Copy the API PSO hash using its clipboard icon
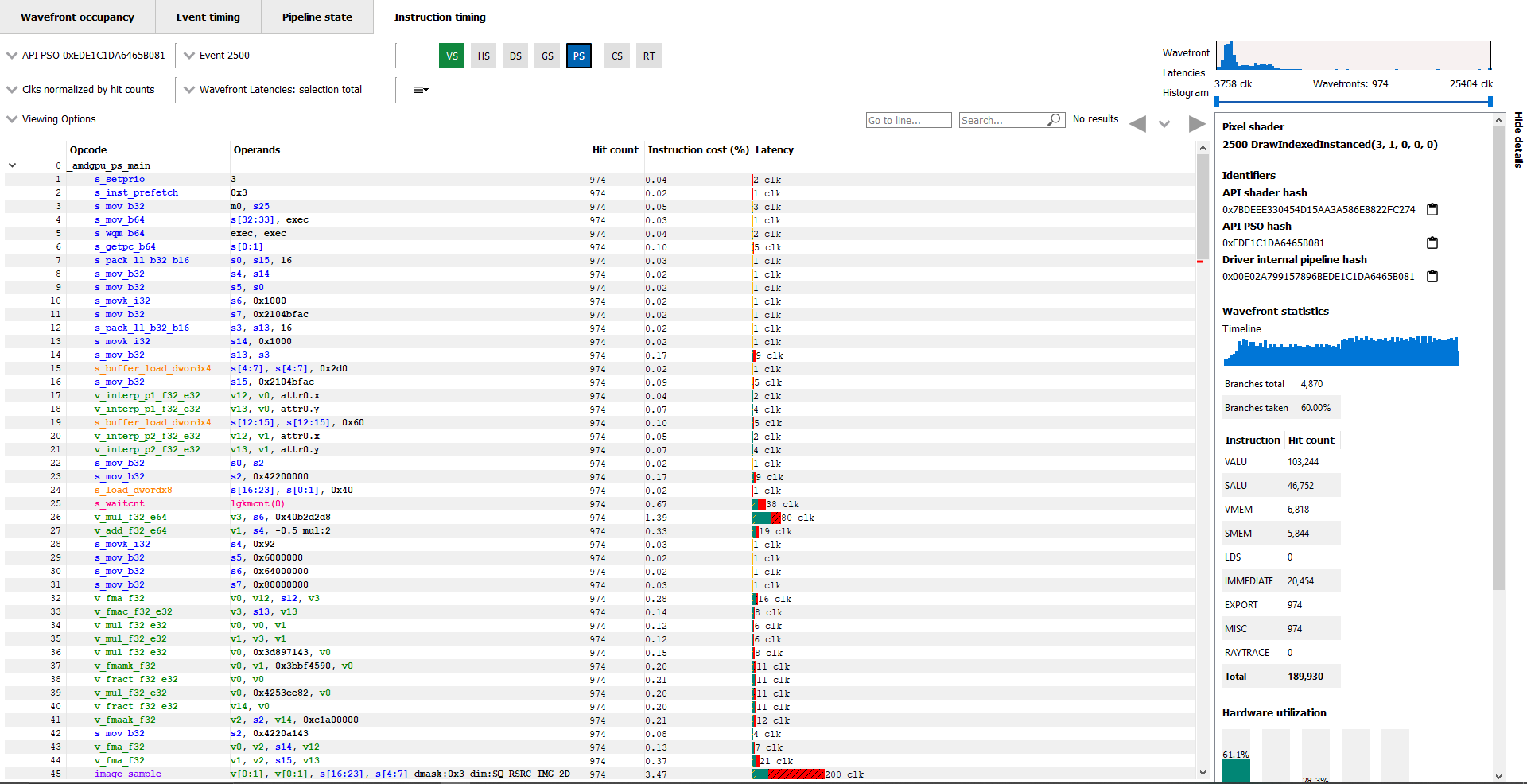 tap(1431, 243)
